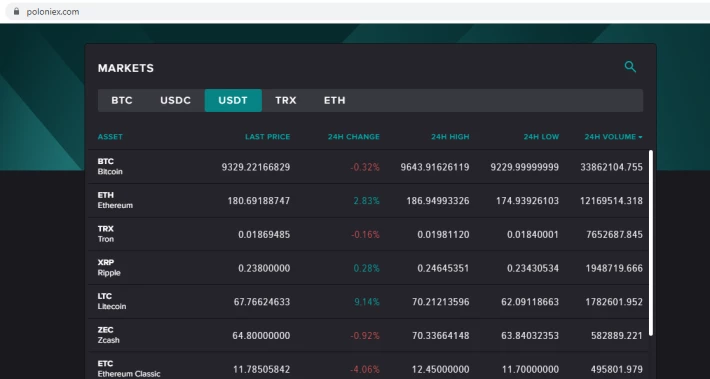Click Ripple 24h low 0.23430534
The image size is (710, 379).
pyautogui.click(x=533, y=268)
